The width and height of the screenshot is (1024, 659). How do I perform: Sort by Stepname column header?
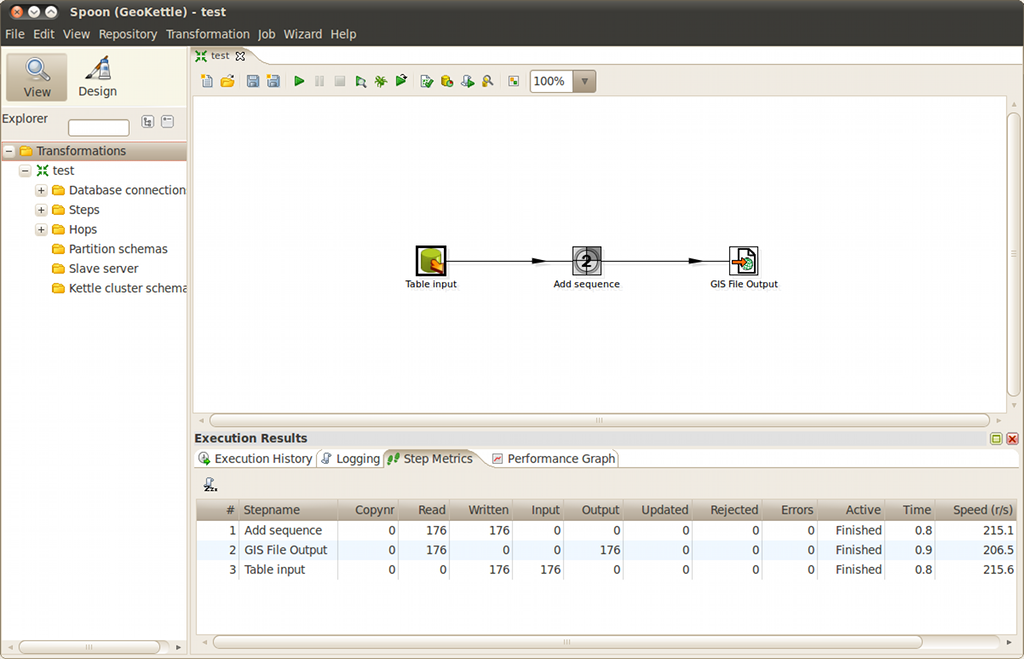tap(288, 510)
